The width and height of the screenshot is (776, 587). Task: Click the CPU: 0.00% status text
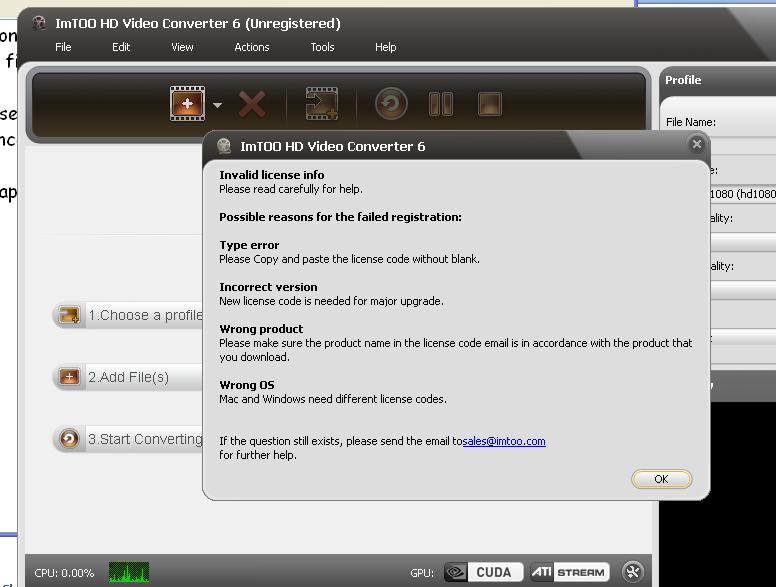point(64,573)
